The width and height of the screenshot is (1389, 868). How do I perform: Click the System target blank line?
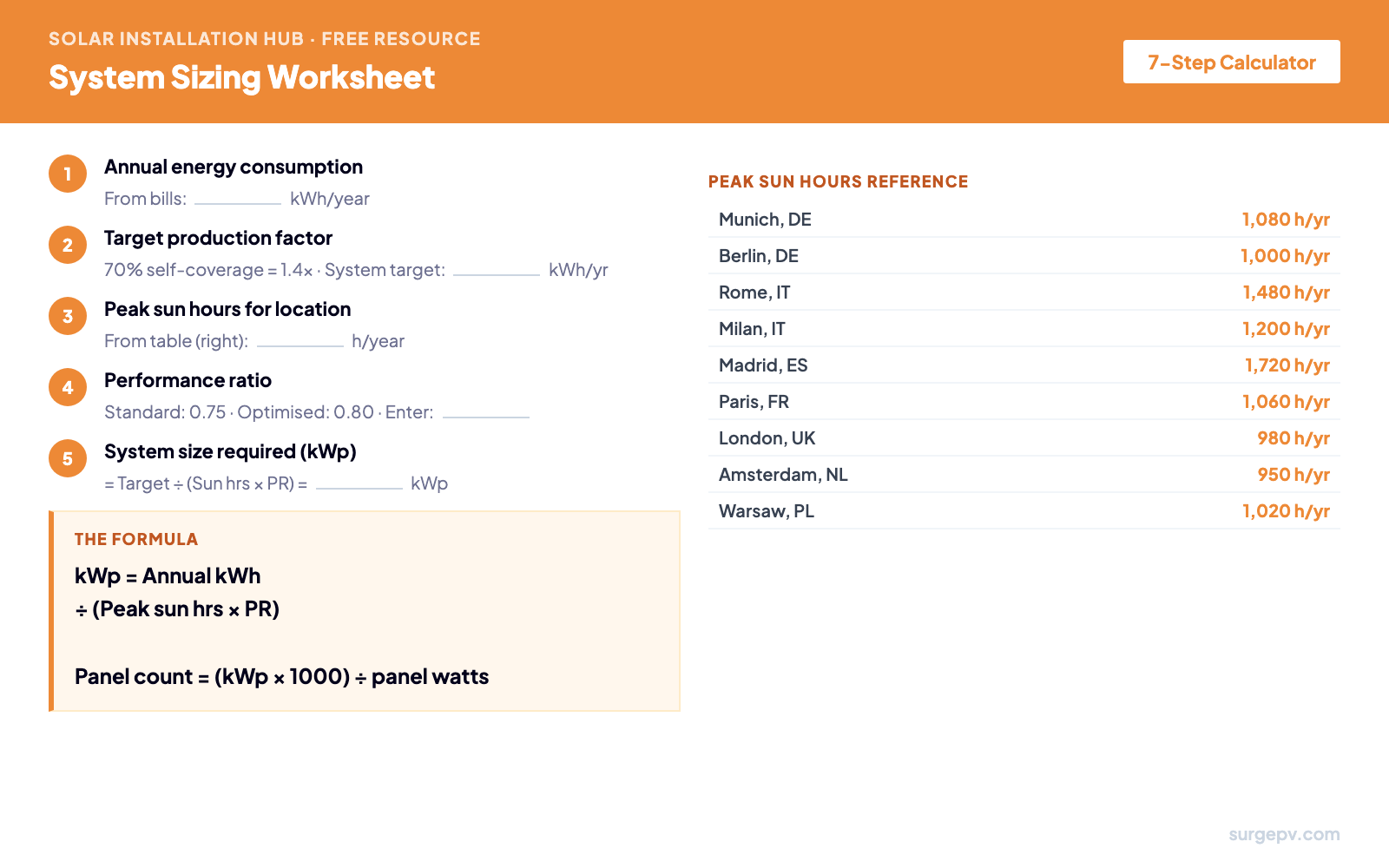click(x=497, y=272)
